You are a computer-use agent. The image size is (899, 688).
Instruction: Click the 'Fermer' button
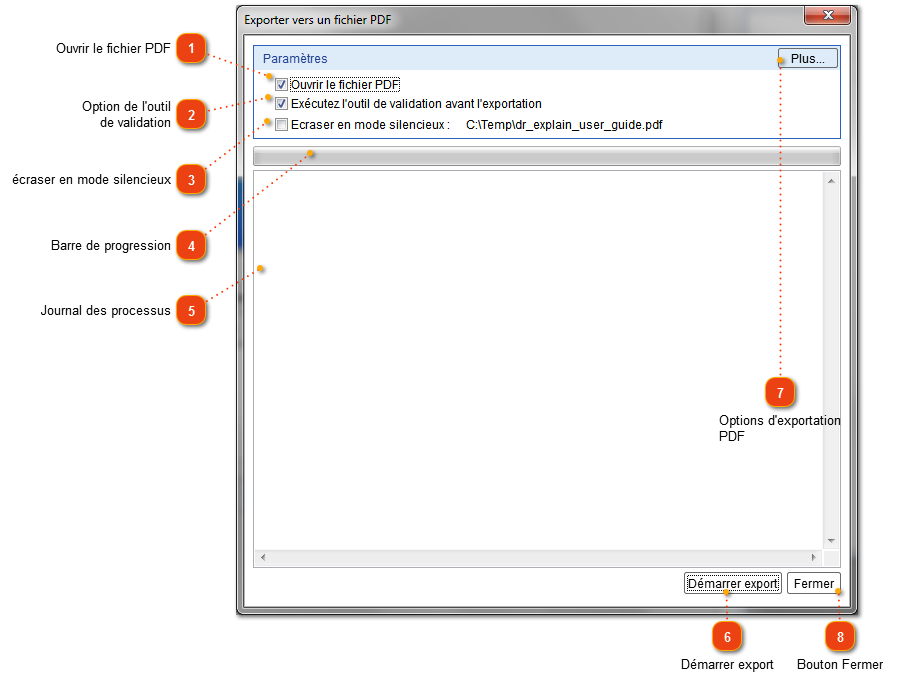(x=813, y=583)
